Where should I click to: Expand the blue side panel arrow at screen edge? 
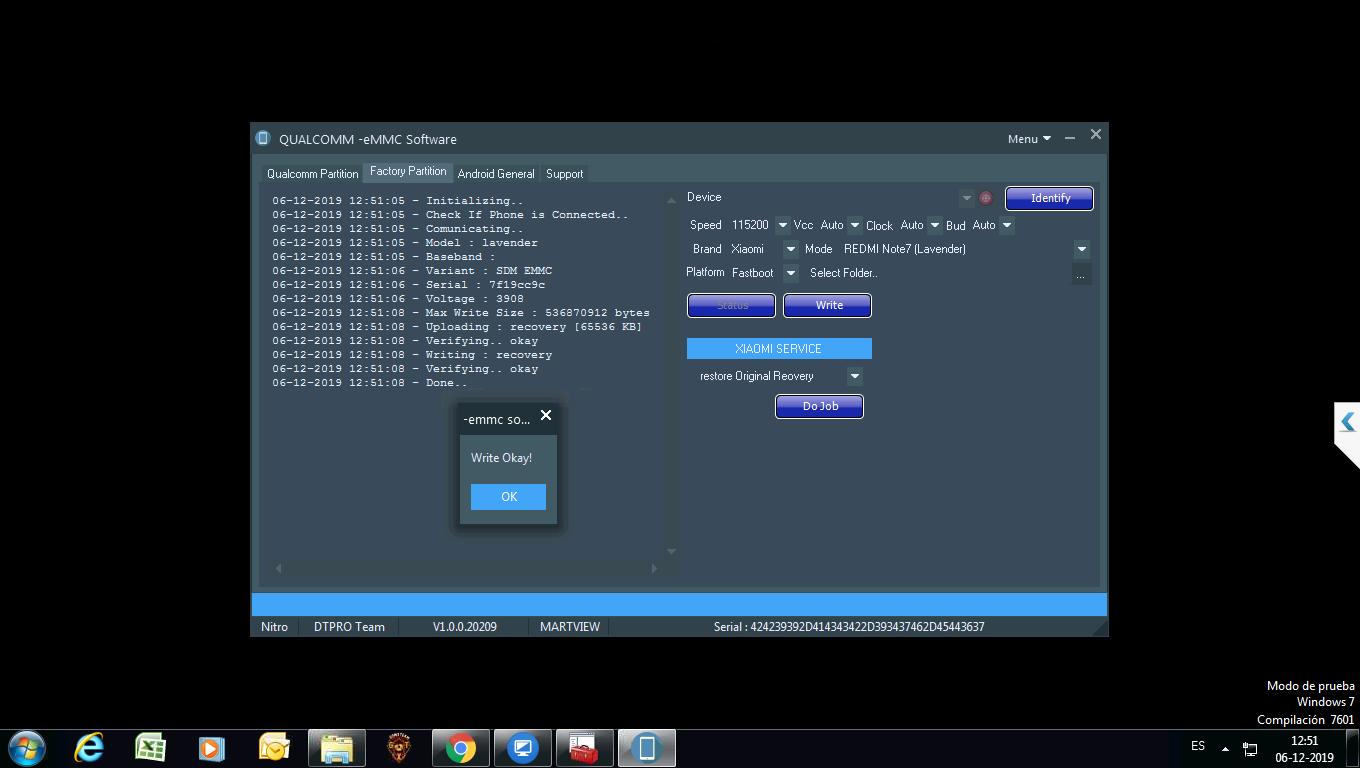pos(1347,422)
